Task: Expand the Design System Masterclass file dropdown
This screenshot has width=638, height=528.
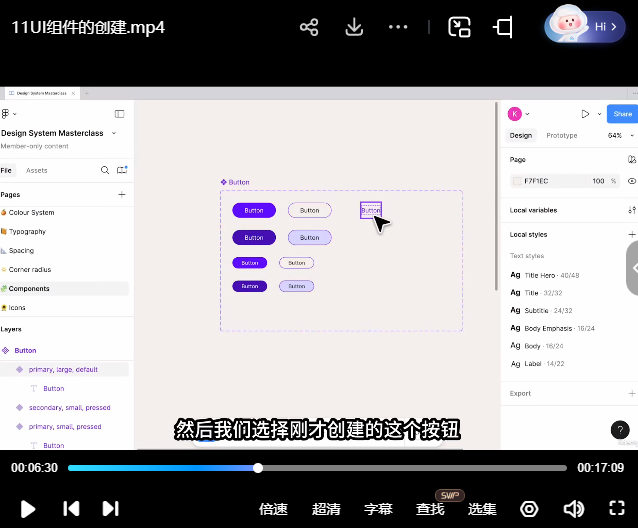Action: (x=113, y=133)
